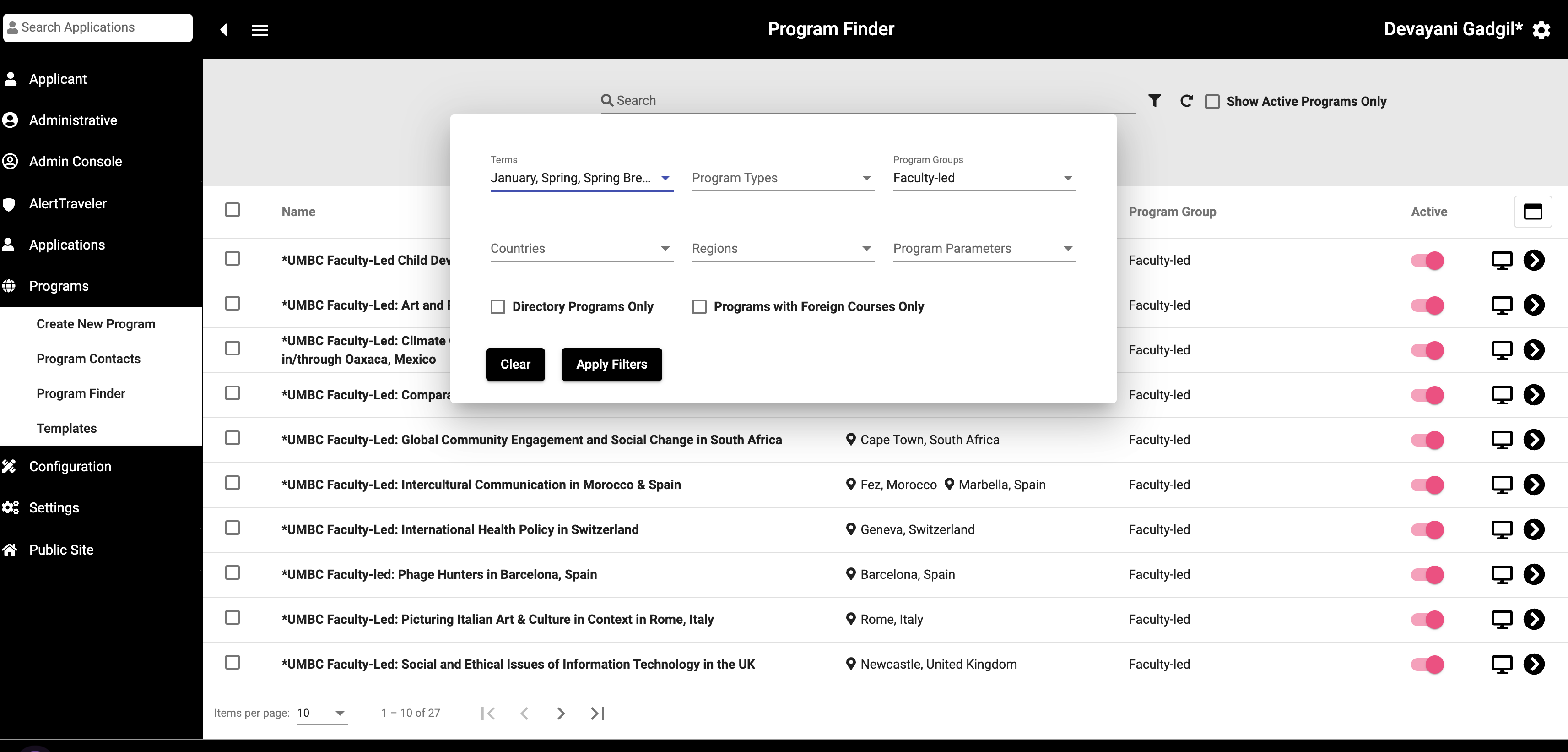
Task: Enable Directory Programs Only in the filter dialog
Action: click(498, 307)
